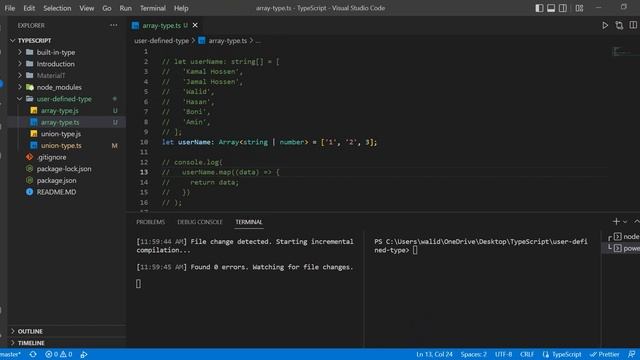Toggle secondary sidebar layout icon
Screen dimensions: 640x360
pos(563,8)
